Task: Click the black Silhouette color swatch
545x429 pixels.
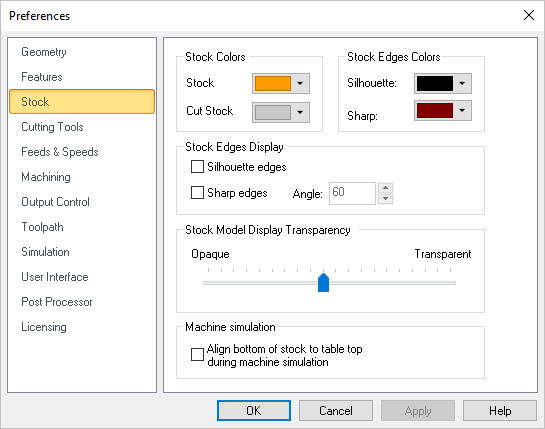Action: coord(435,83)
